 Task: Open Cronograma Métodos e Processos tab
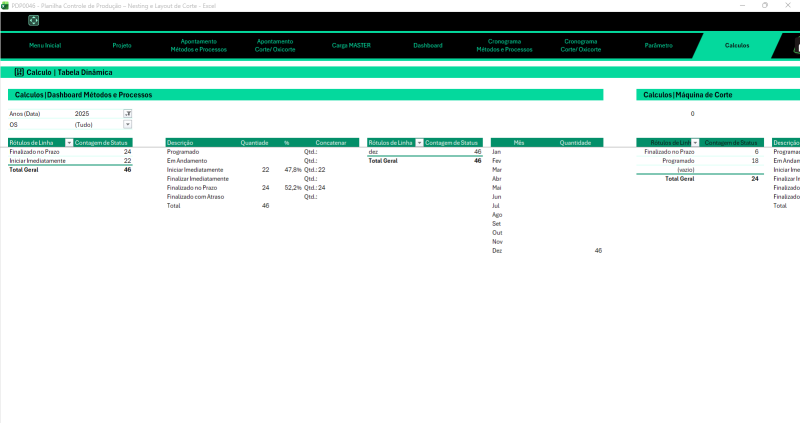coord(504,46)
